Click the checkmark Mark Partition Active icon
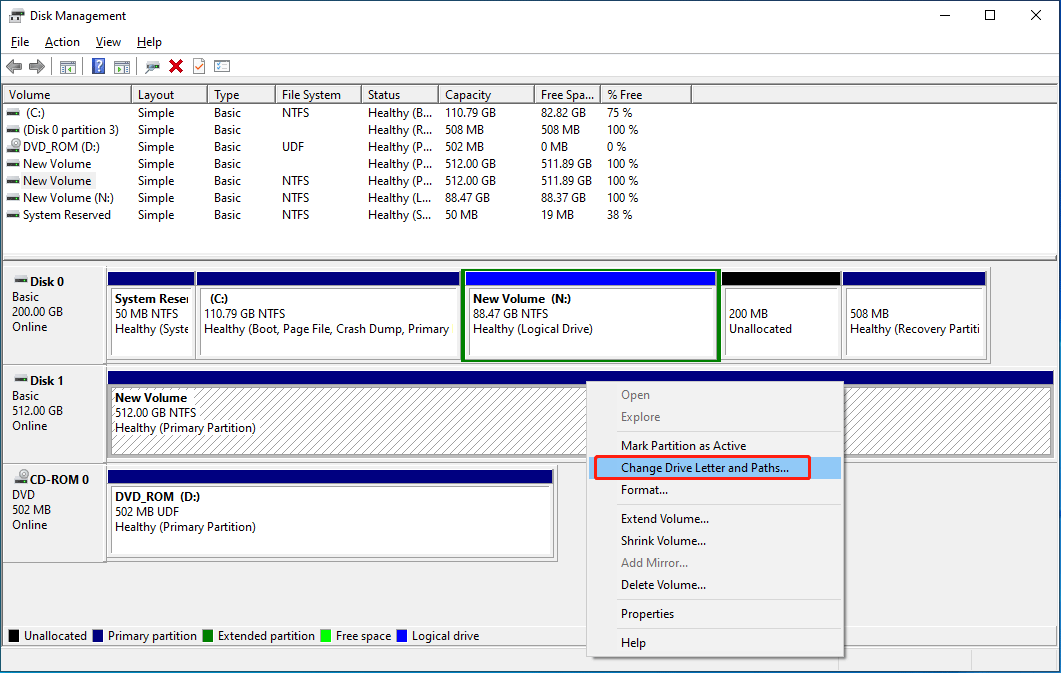This screenshot has width=1061, height=673. [199, 67]
